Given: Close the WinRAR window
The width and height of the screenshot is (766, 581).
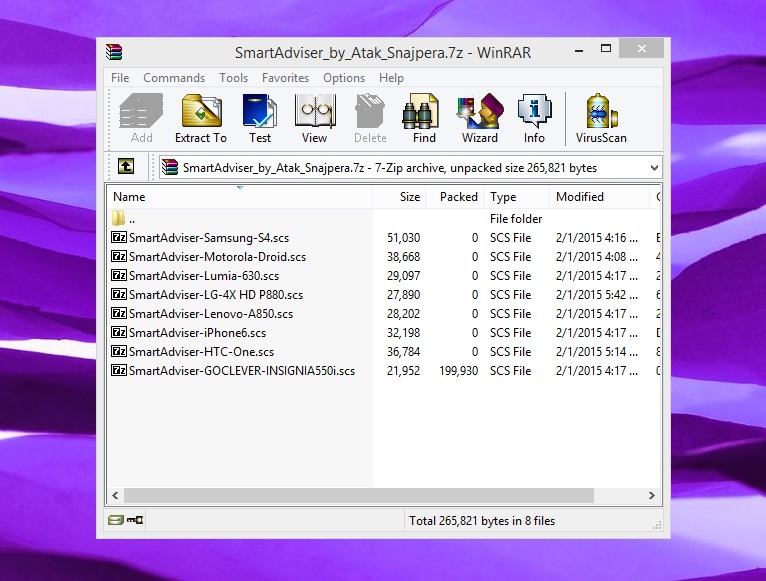Looking at the screenshot, I should pyautogui.click(x=641, y=48).
